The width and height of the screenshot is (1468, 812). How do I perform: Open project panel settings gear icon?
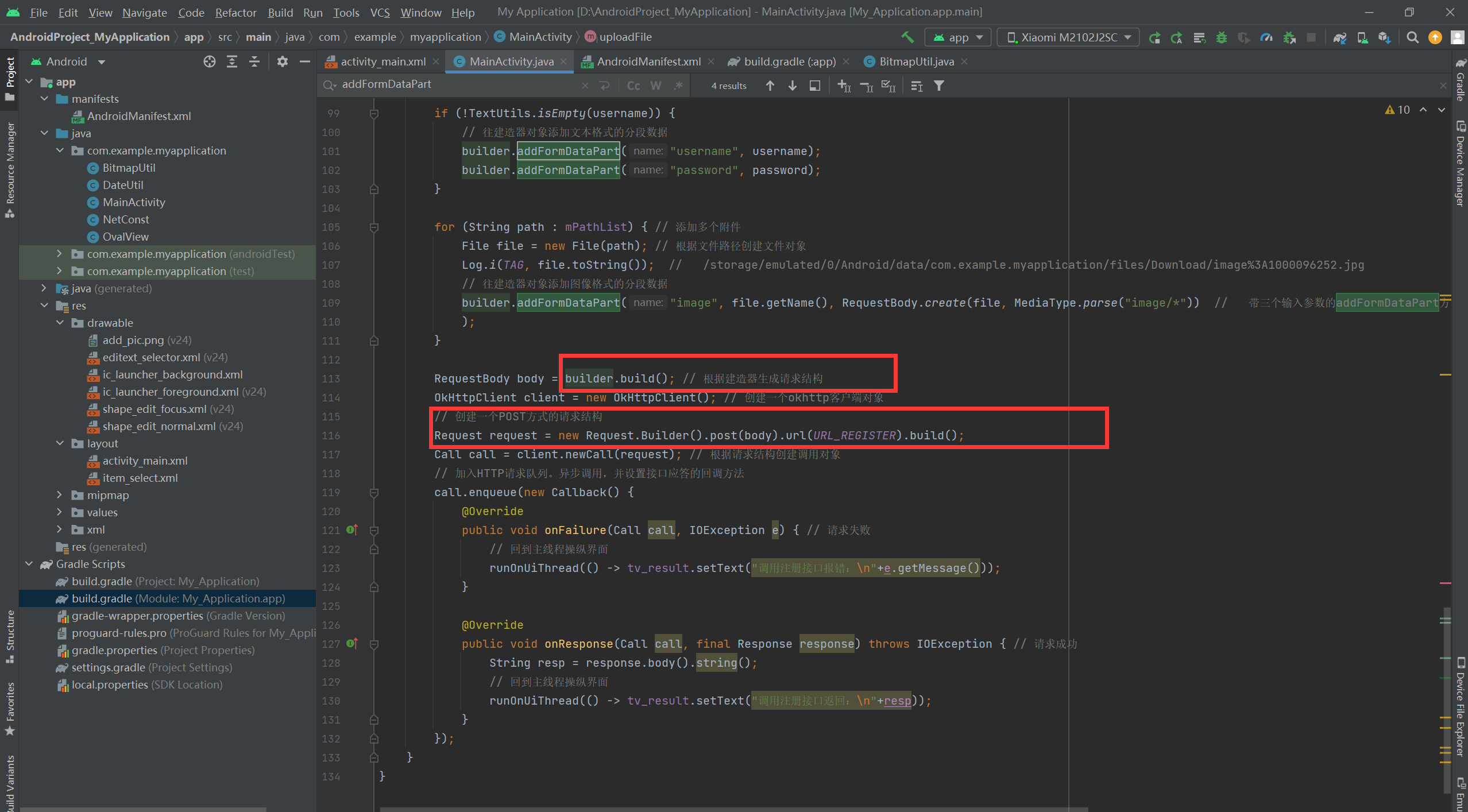point(282,61)
